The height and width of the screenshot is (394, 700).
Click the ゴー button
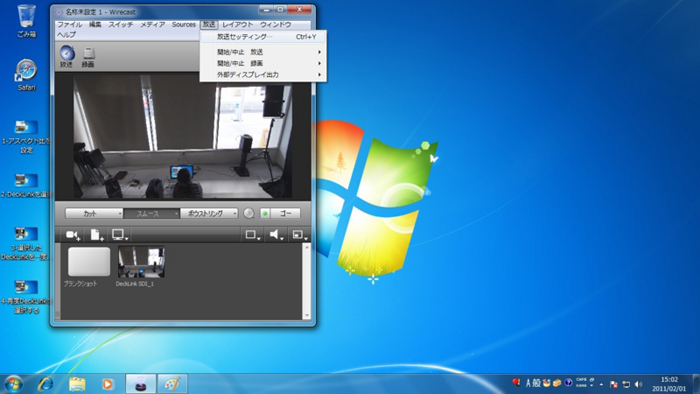pyautogui.click(x=285, y=214)
